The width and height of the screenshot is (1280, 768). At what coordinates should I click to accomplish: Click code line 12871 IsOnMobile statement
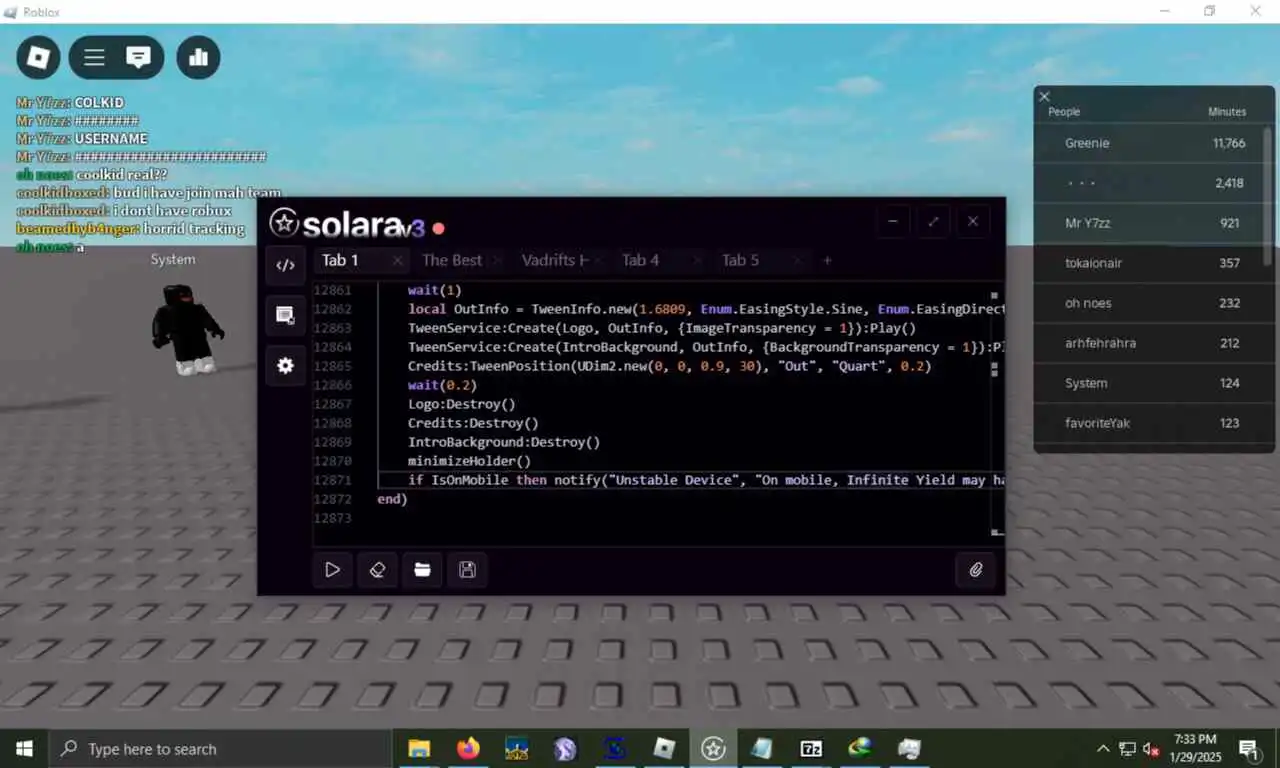[706, 480]
